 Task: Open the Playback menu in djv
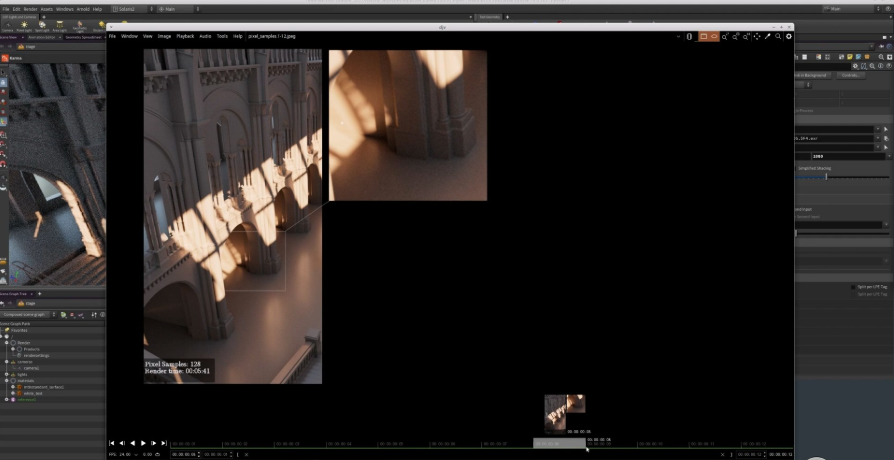click(185, 36)
